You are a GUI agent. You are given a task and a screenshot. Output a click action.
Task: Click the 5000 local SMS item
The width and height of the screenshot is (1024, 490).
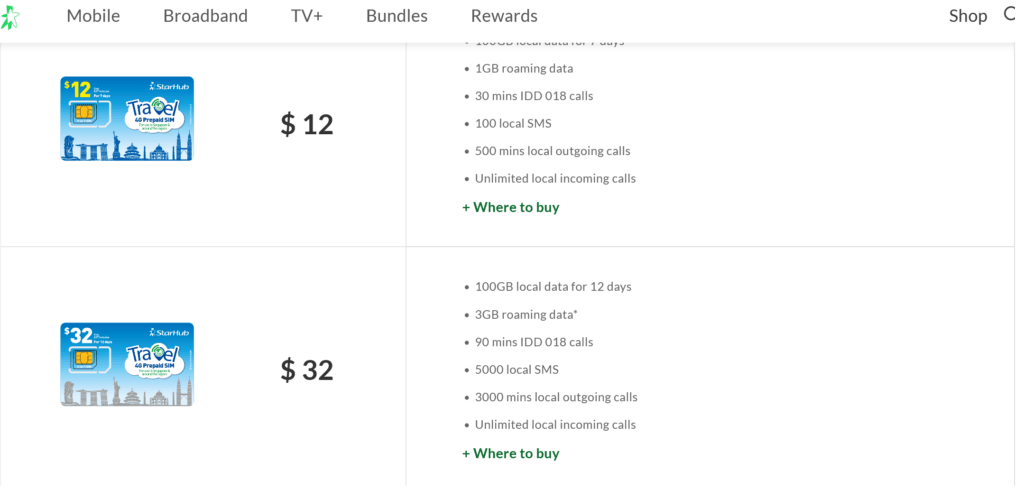(x=517, y=369)
